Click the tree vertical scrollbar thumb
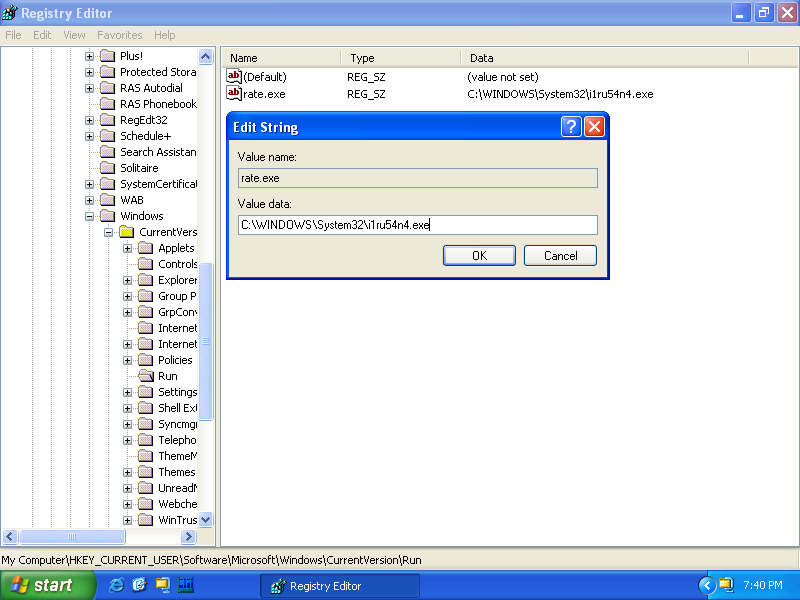The width and height of the screenshot is (800, 600). click(206, 341)
